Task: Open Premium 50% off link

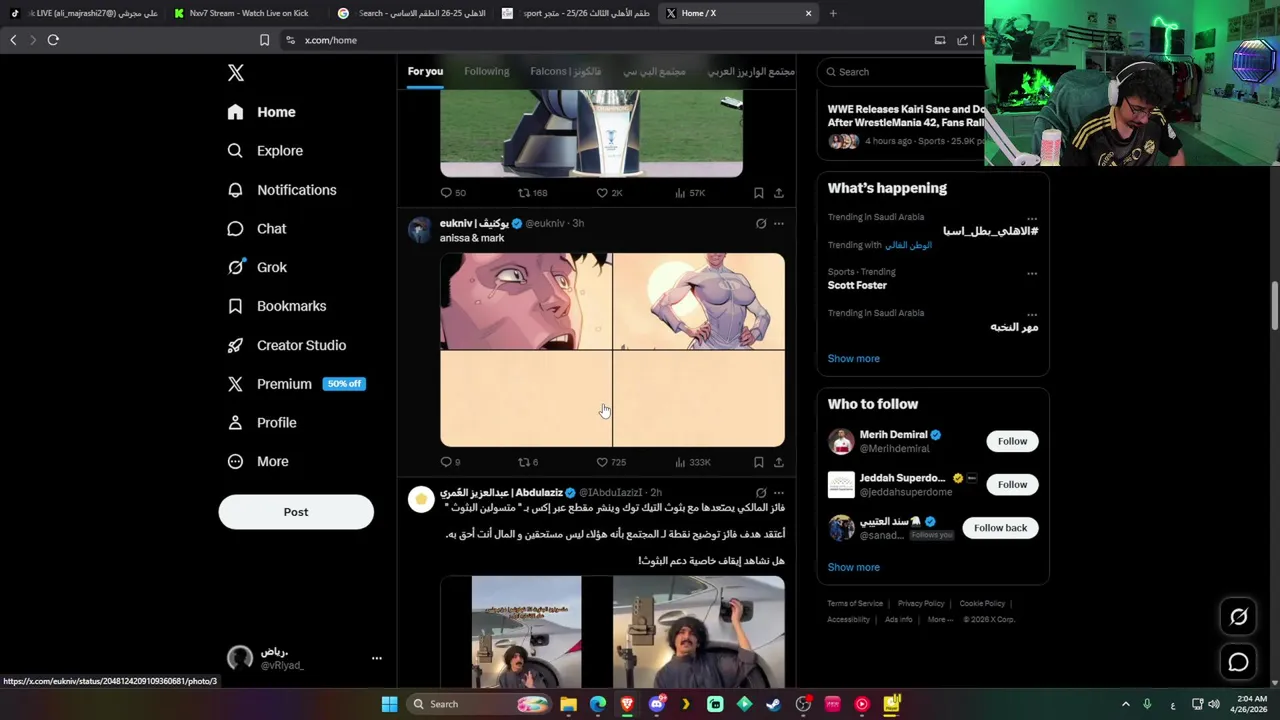Action: [296, 384]
